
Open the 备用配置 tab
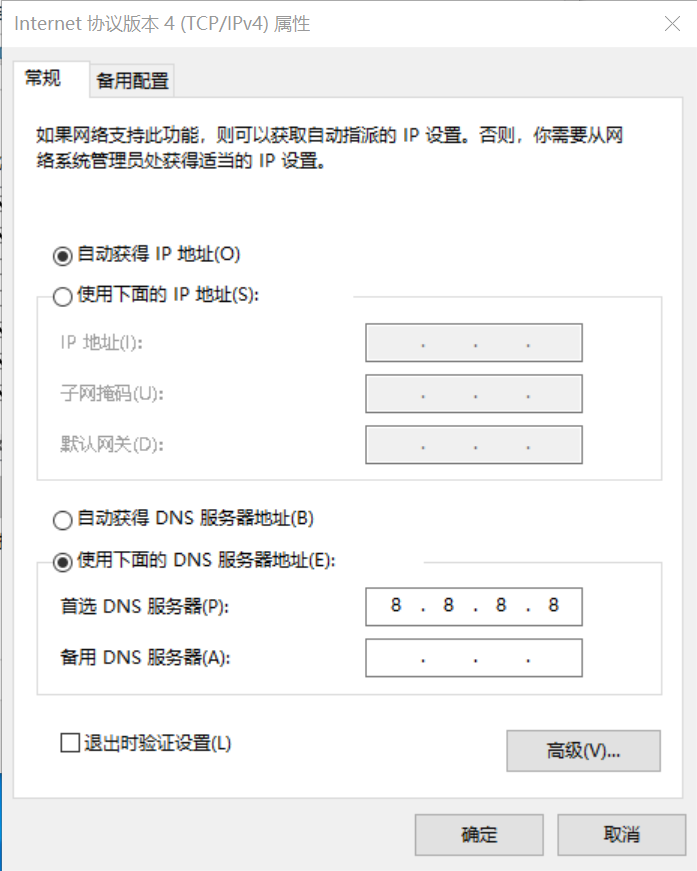coord(132,81)
